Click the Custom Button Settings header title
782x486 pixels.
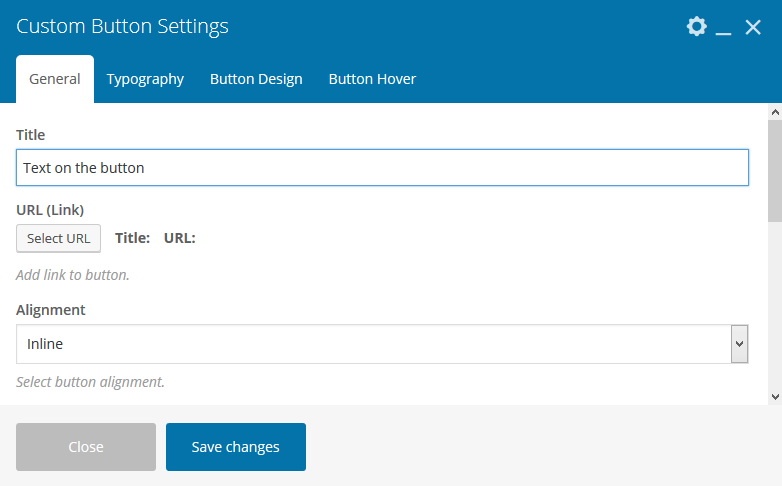123,27
